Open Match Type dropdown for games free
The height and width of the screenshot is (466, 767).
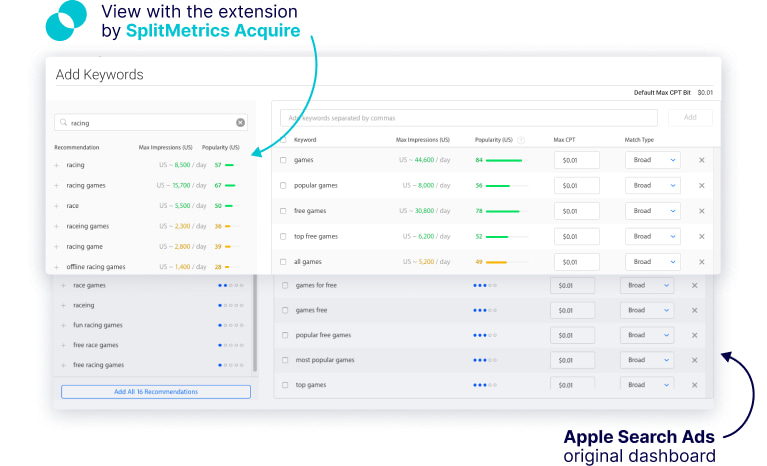pyautogui.click(x=647, y=311)
